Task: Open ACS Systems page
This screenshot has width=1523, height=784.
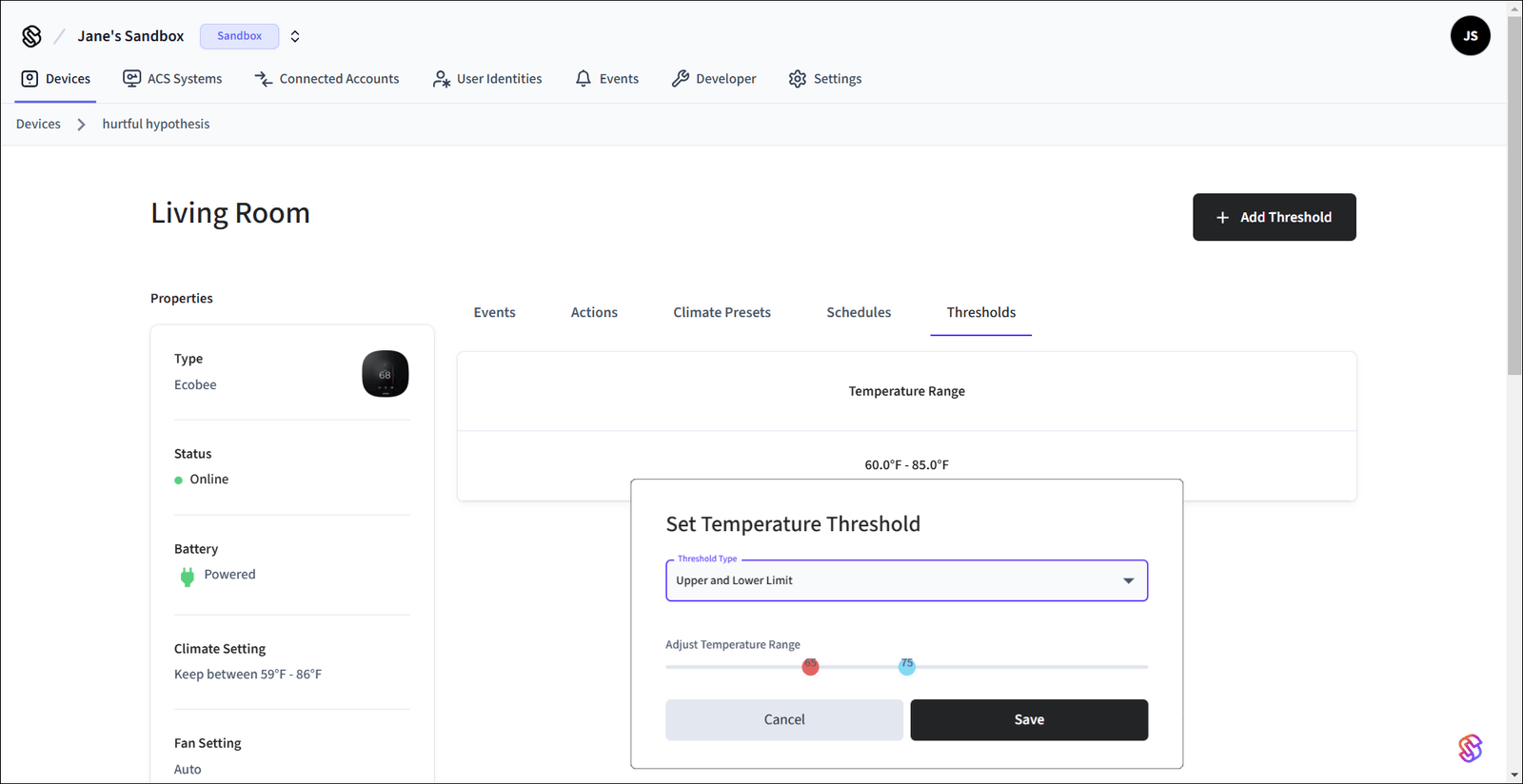Action: [x=172, y=79]
